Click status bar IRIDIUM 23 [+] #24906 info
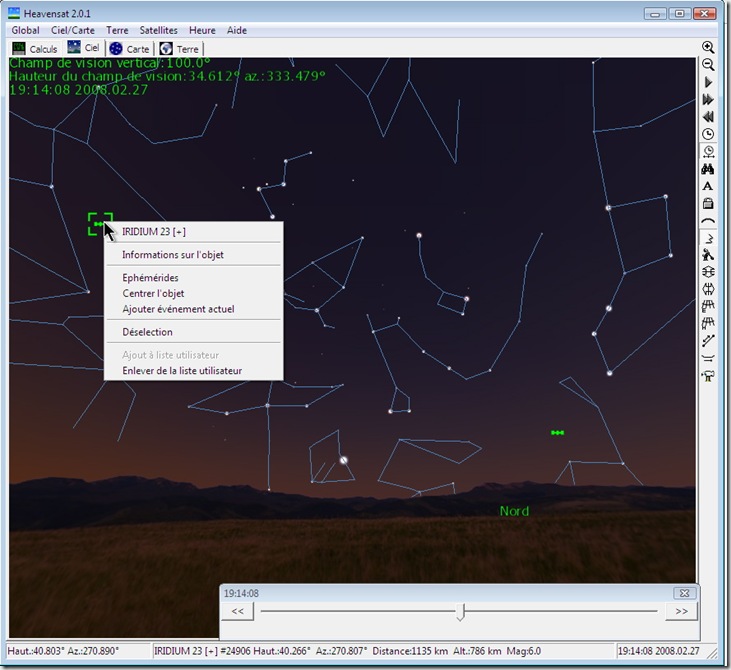Image resolution: width=731 pixels, height=670 pixels. coord(347,651)
